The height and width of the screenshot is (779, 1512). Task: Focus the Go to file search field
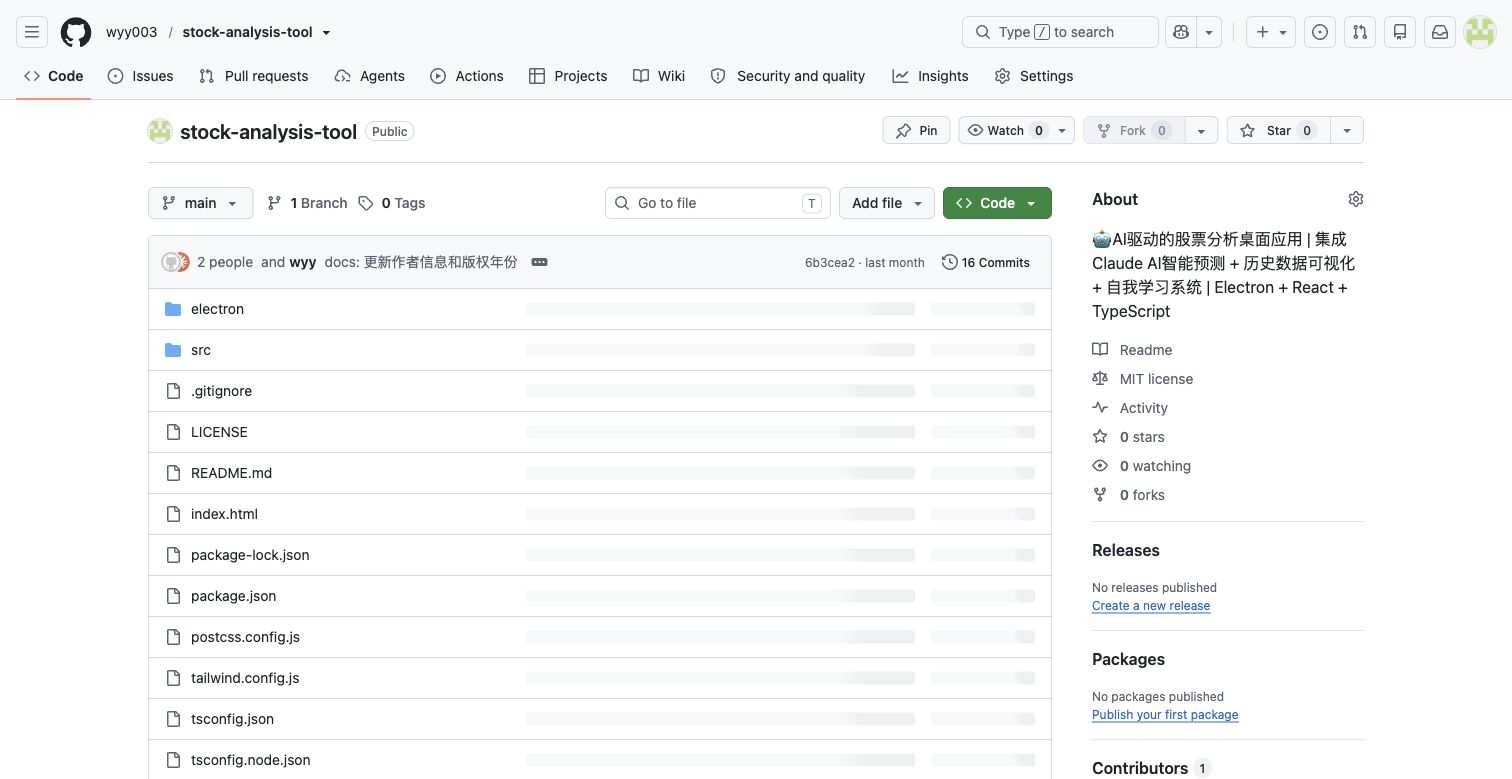tap(718, 203)
